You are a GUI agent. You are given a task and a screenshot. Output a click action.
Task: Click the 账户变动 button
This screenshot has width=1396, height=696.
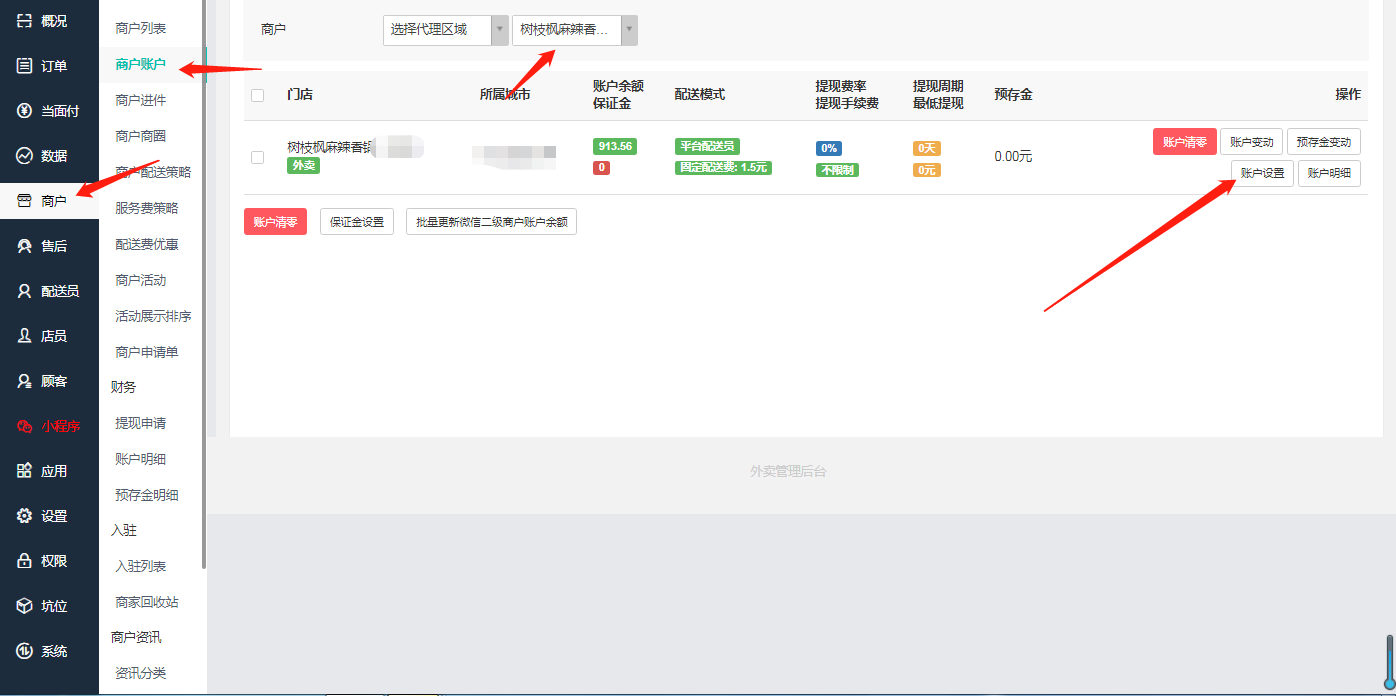tap(1251, 142)
